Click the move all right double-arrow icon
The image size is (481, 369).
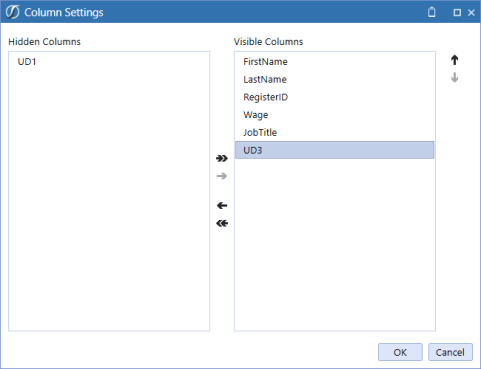(x=222, y=158)
